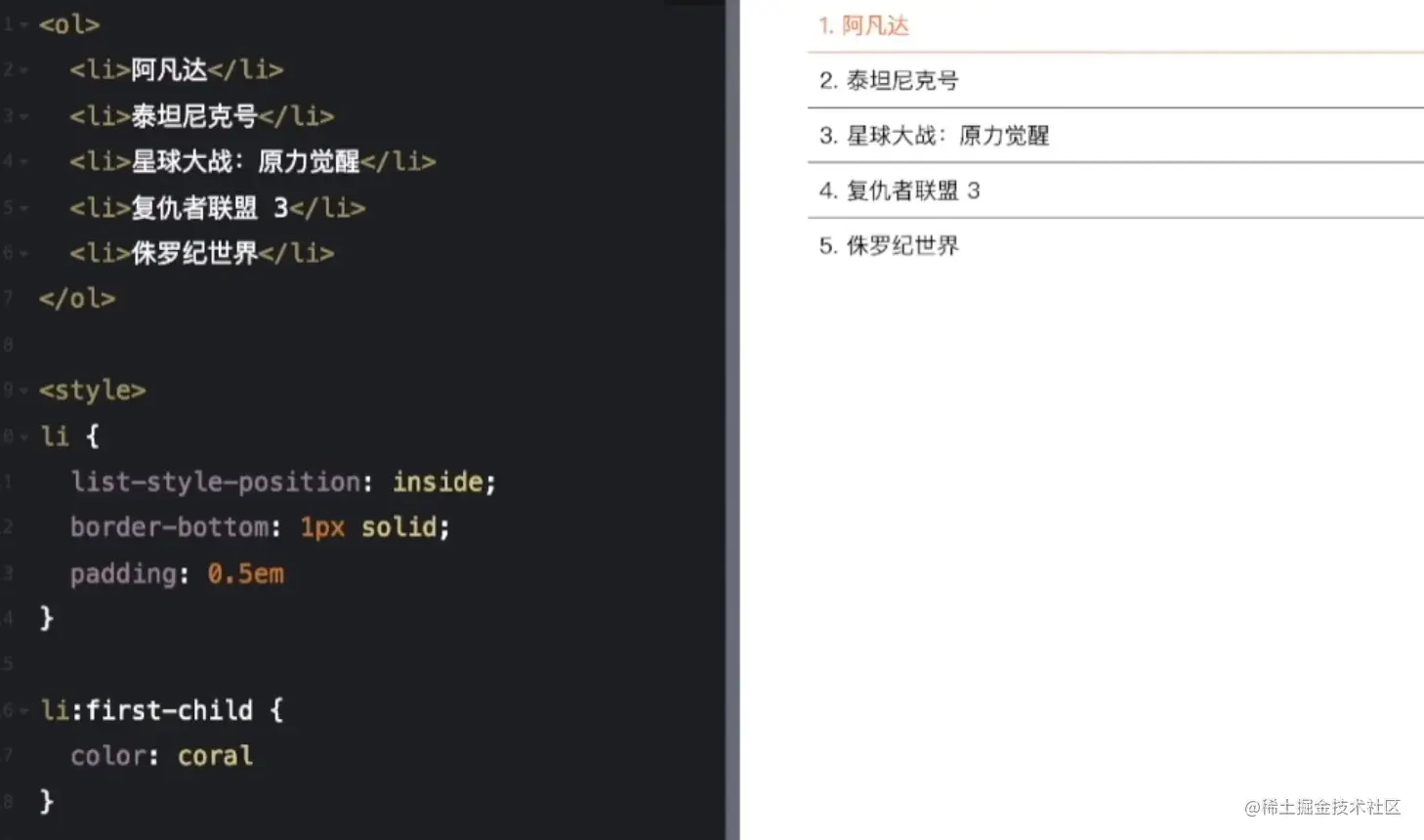Click the li:first-child selector
1424x840 pixels.
(x=147, y=710)
